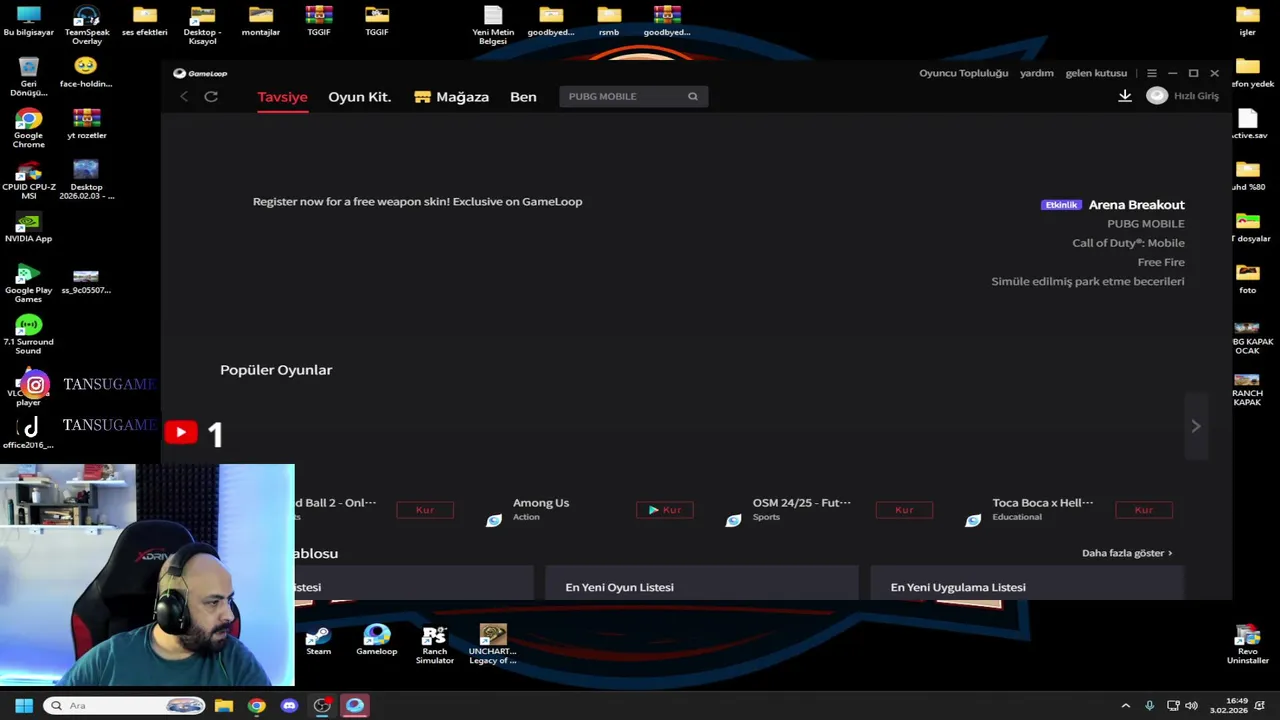The width and height of the screenshot is (1280, 720).
Task: Open NVIDIA App desktop icon
Action: tap(28, 227)
